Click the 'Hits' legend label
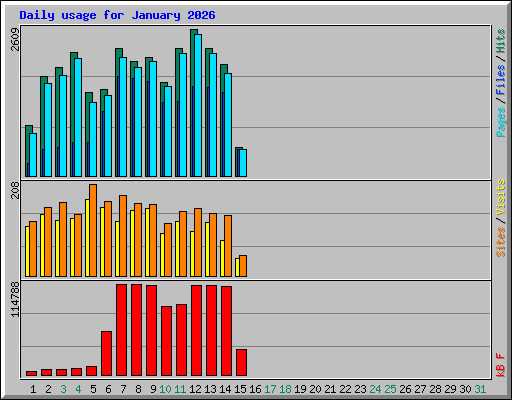 [501, 41]
